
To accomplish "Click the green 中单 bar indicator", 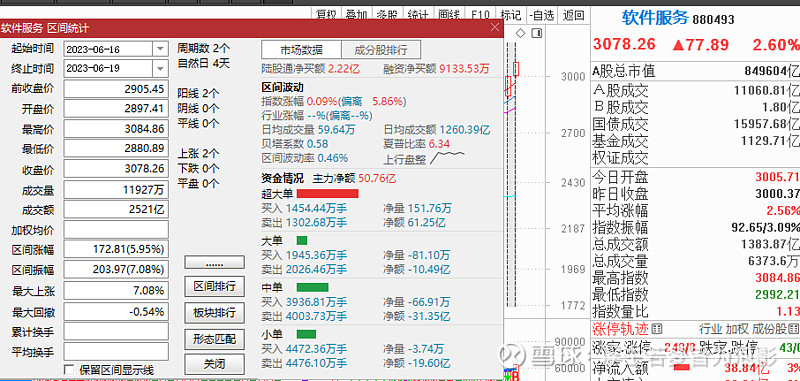I will click(x=312, y=287).
